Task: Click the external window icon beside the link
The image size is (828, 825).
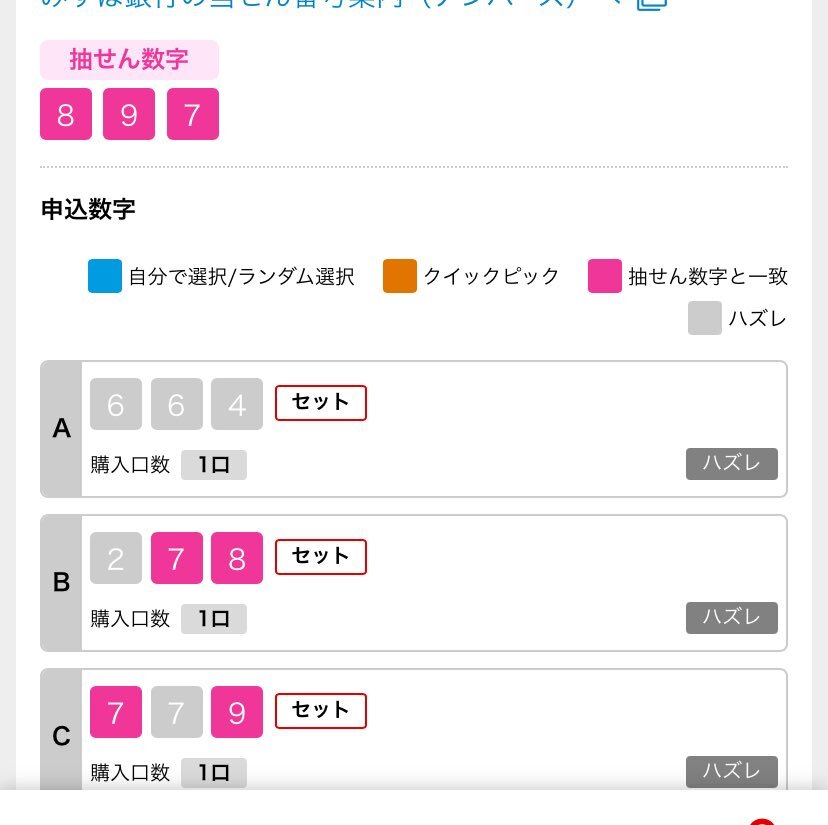Action: point(652,4)
